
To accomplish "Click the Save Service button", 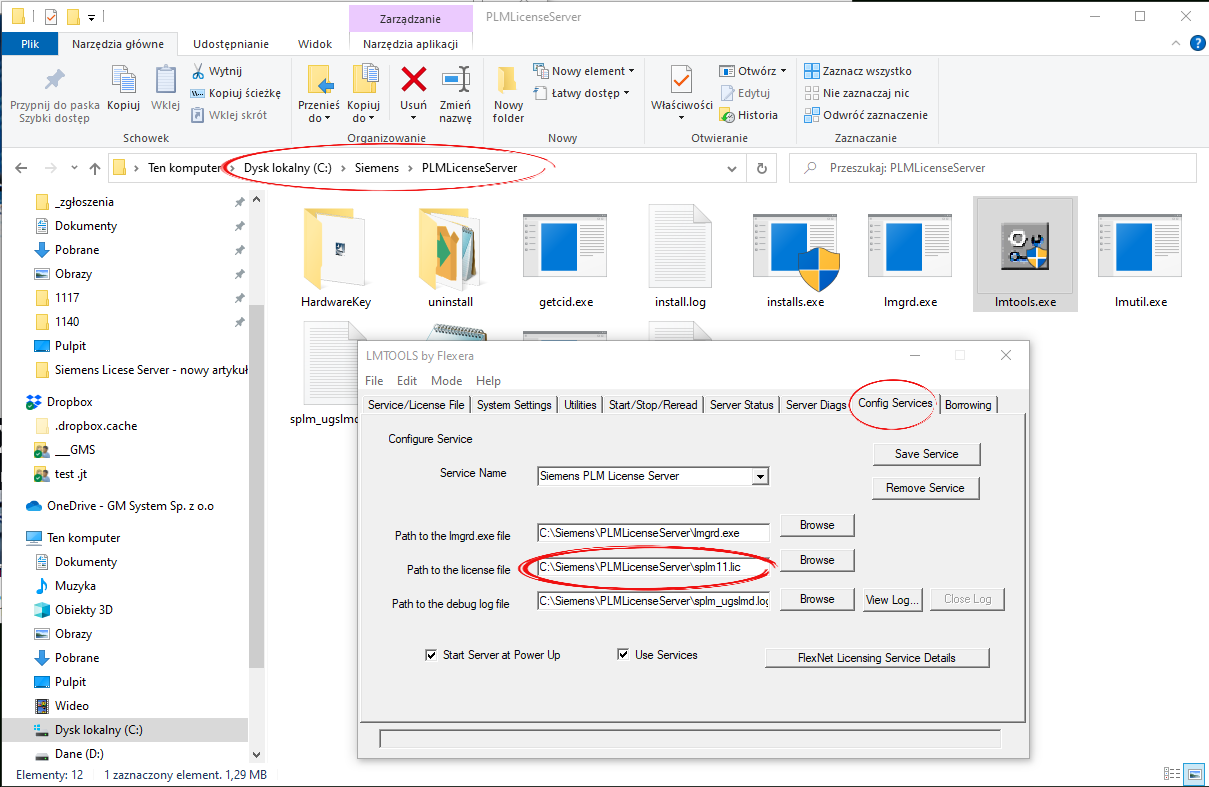I will click(x=926, y=454).
